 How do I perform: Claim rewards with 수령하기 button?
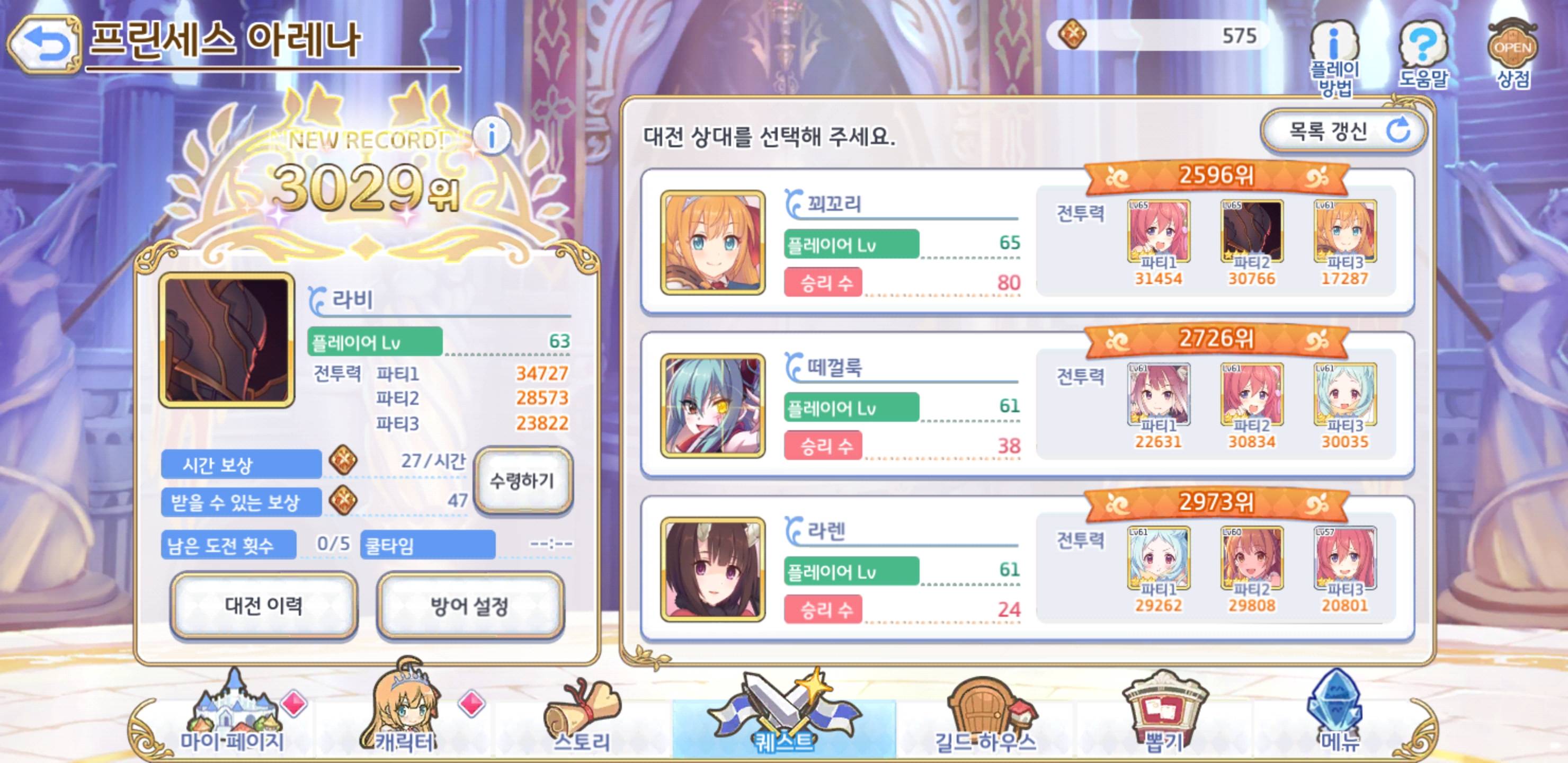[x=522, y=481]
